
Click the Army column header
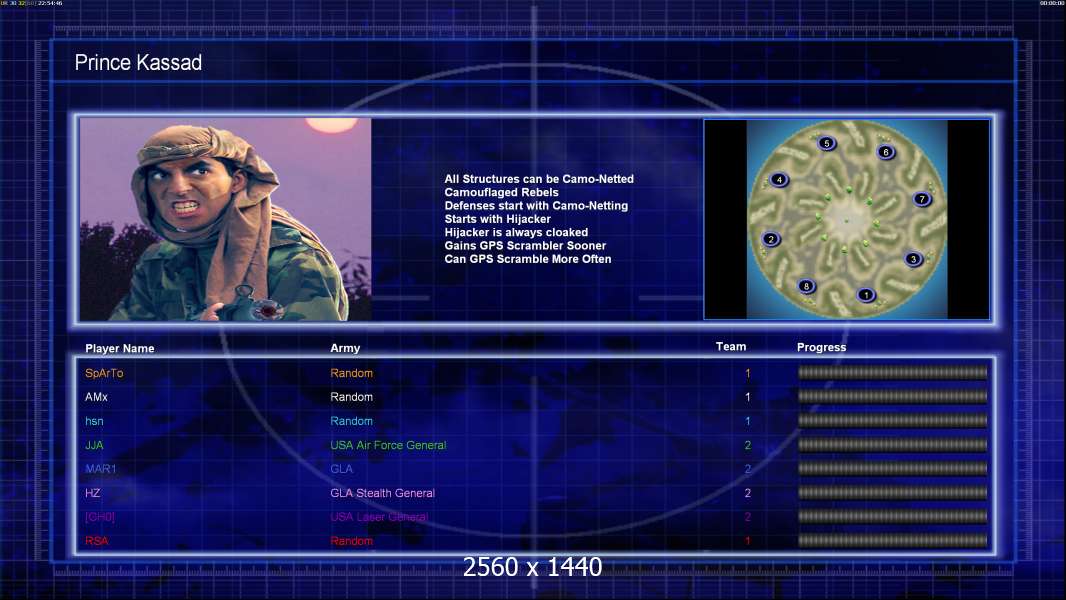coord(345,348)
